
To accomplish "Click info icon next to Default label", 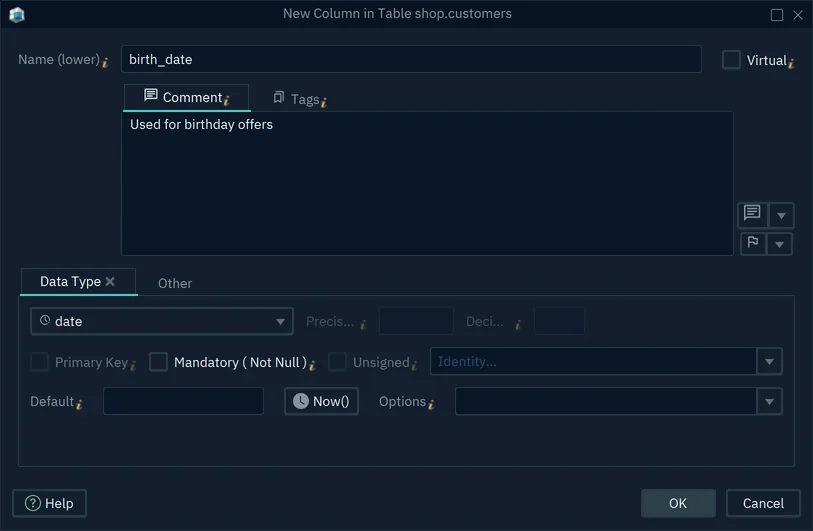I will pyautogui.click(x=79, y=404).
